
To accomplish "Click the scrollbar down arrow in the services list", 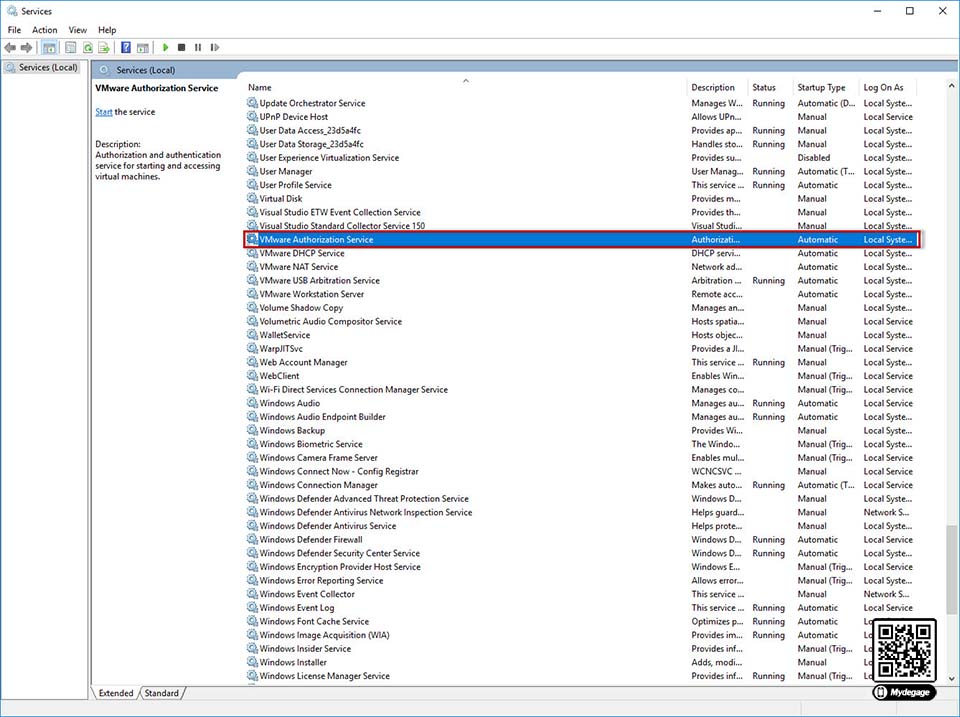I will (951, 678).
